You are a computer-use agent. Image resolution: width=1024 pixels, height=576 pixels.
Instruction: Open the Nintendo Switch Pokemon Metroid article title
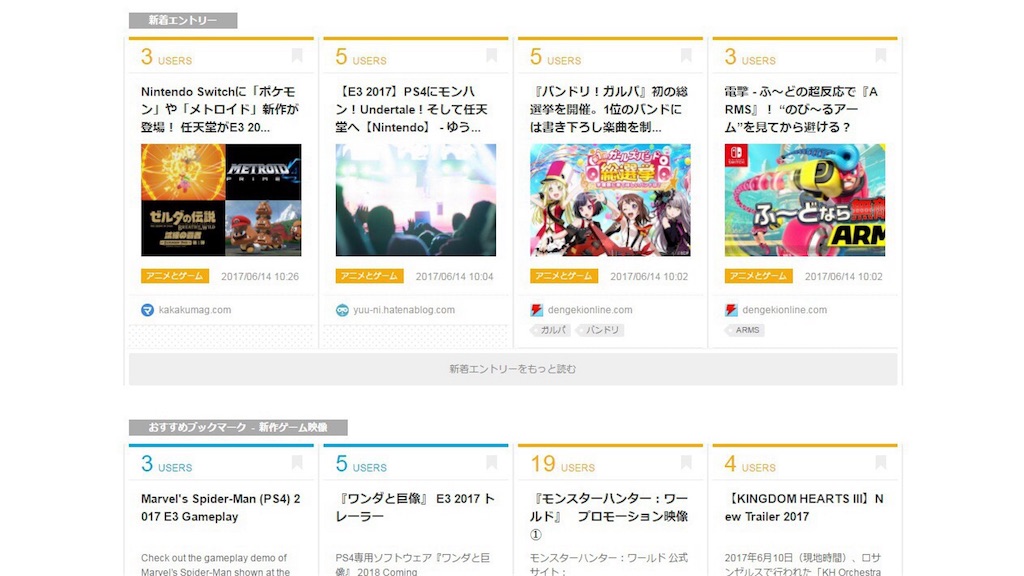click(220, 109)
